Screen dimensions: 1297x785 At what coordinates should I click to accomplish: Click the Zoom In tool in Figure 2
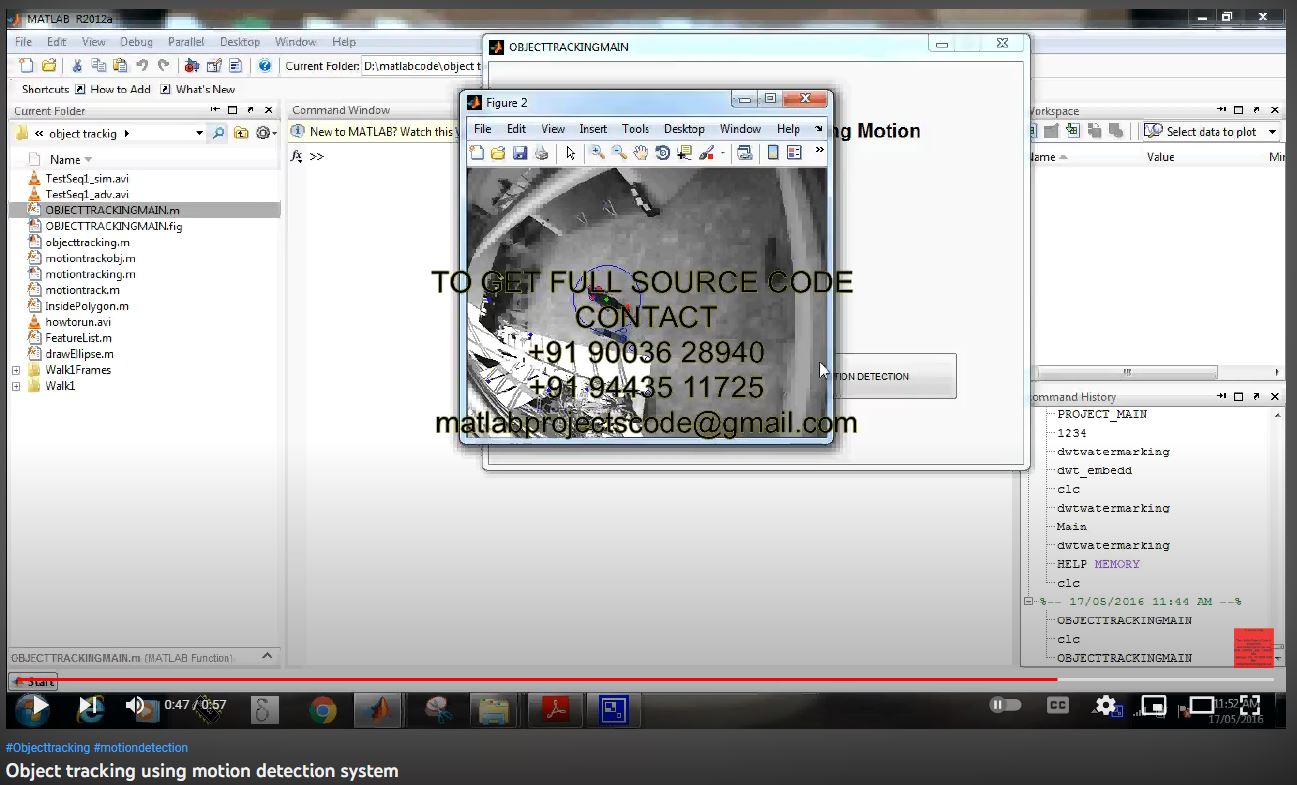coord(597,153)
